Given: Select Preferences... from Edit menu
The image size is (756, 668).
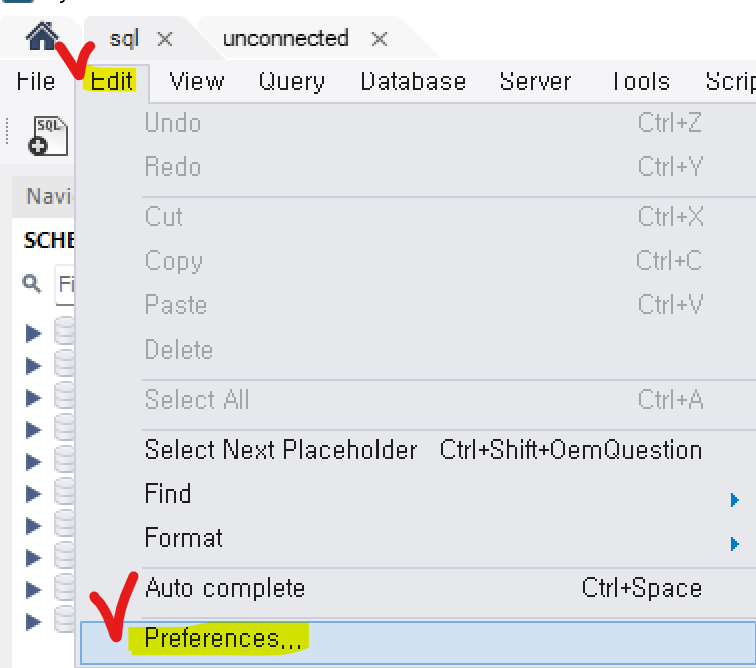Looking at the screenshot, I should [223, 638].
